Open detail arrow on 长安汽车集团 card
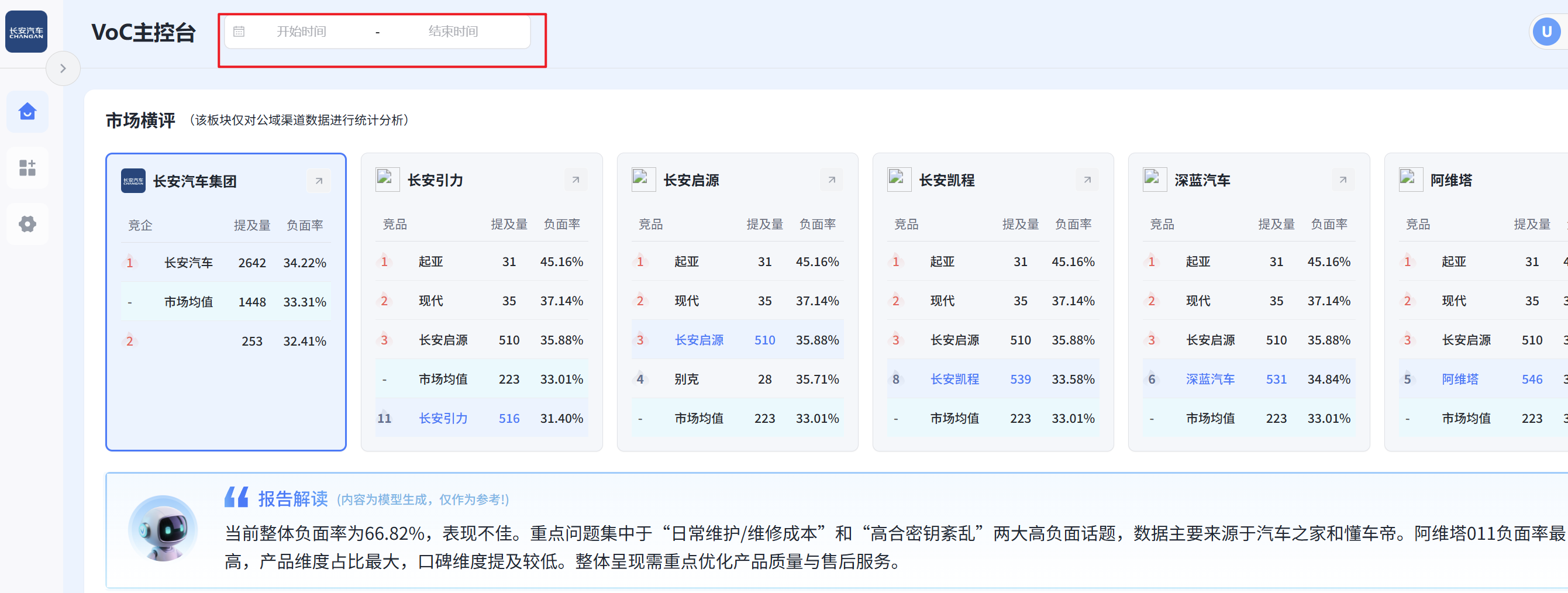Image resolution: width=1568 pixels, height=593 pixels. tap(318, 181)
